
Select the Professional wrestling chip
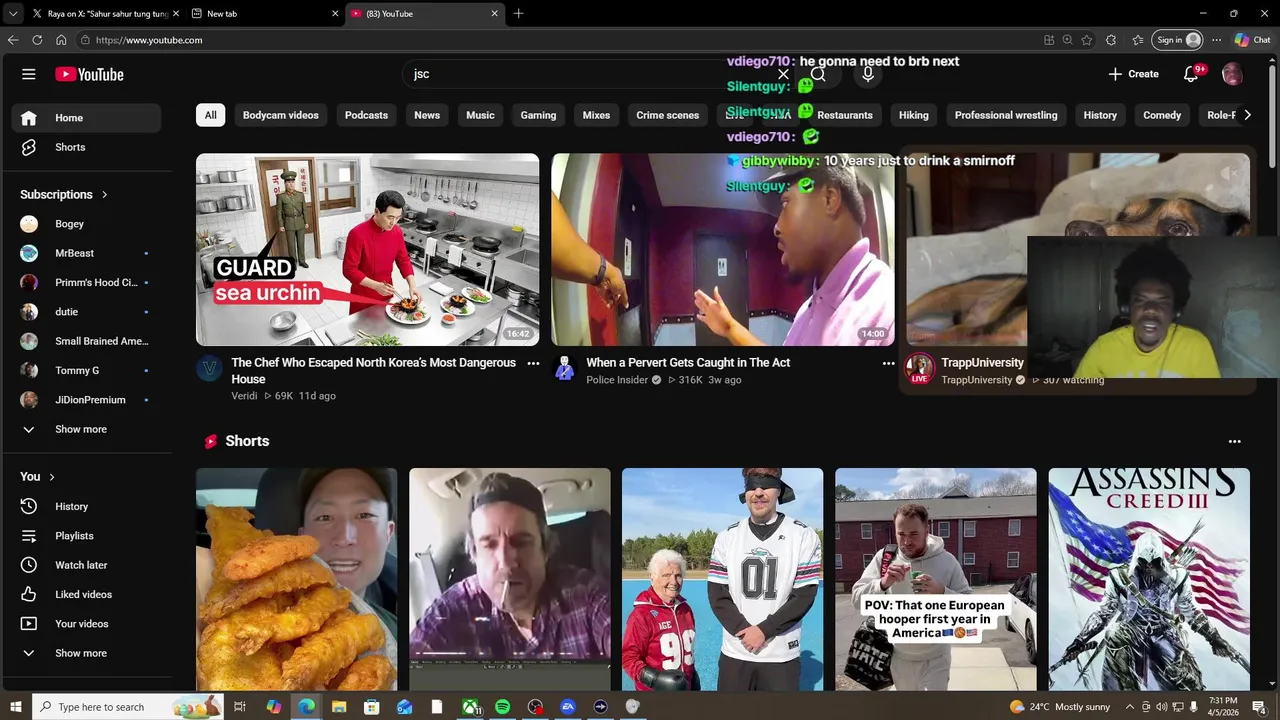tap(1006, 115)
